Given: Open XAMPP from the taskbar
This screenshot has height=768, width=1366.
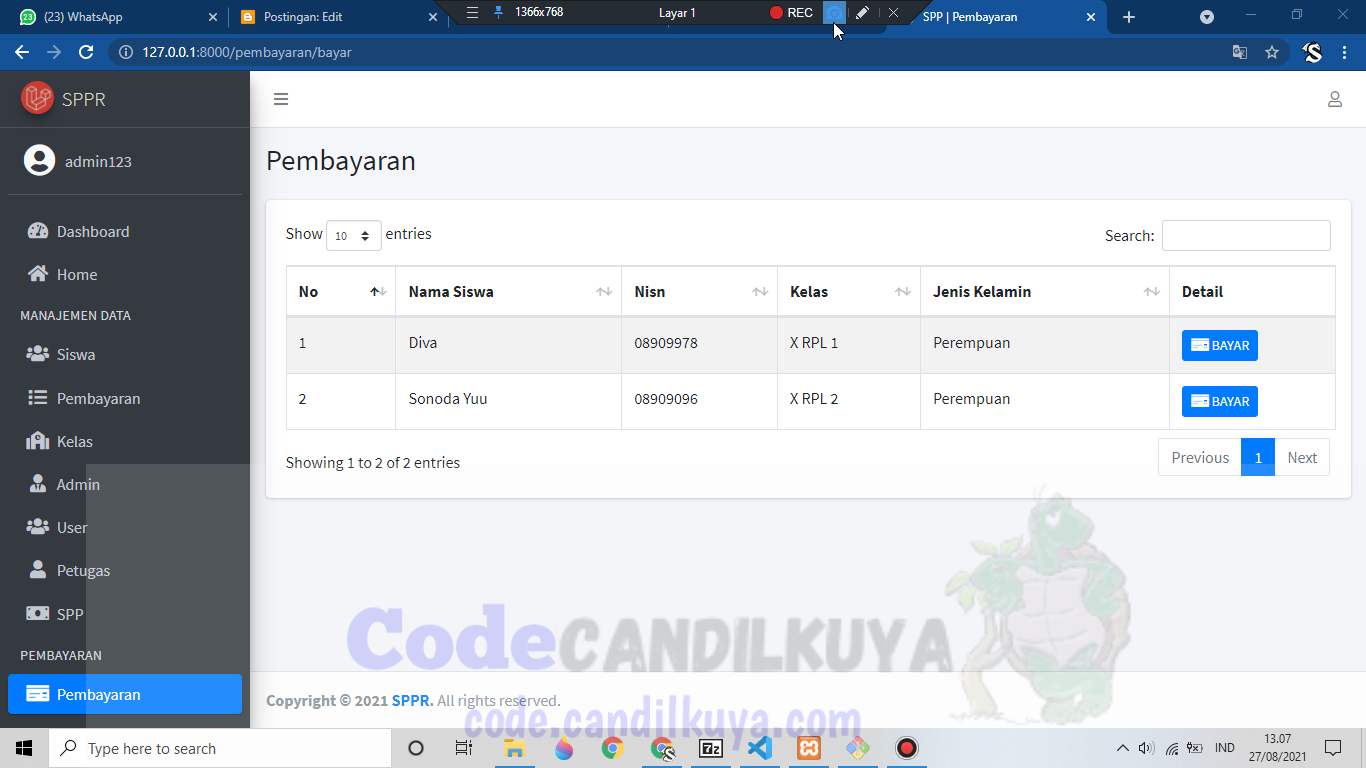Looking at the screenshot, I should 809,748.
